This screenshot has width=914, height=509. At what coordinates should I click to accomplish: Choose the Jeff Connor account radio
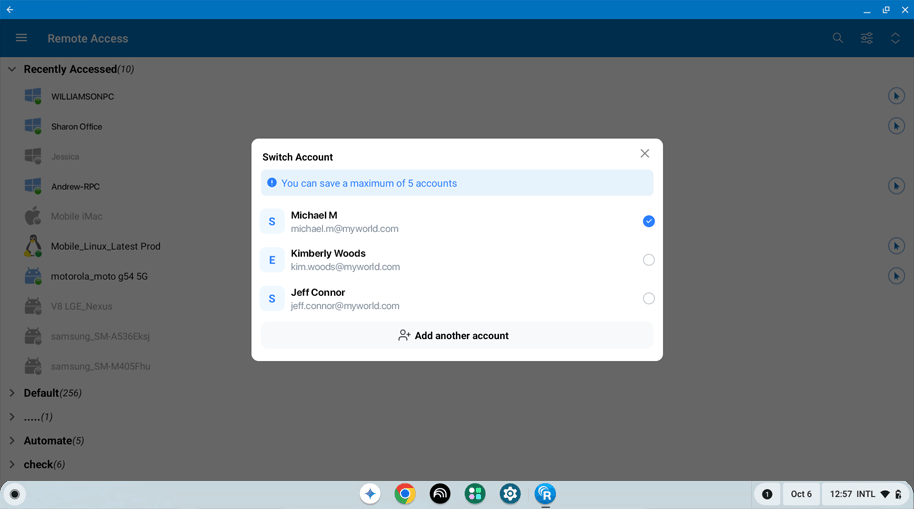pos(648,299)
